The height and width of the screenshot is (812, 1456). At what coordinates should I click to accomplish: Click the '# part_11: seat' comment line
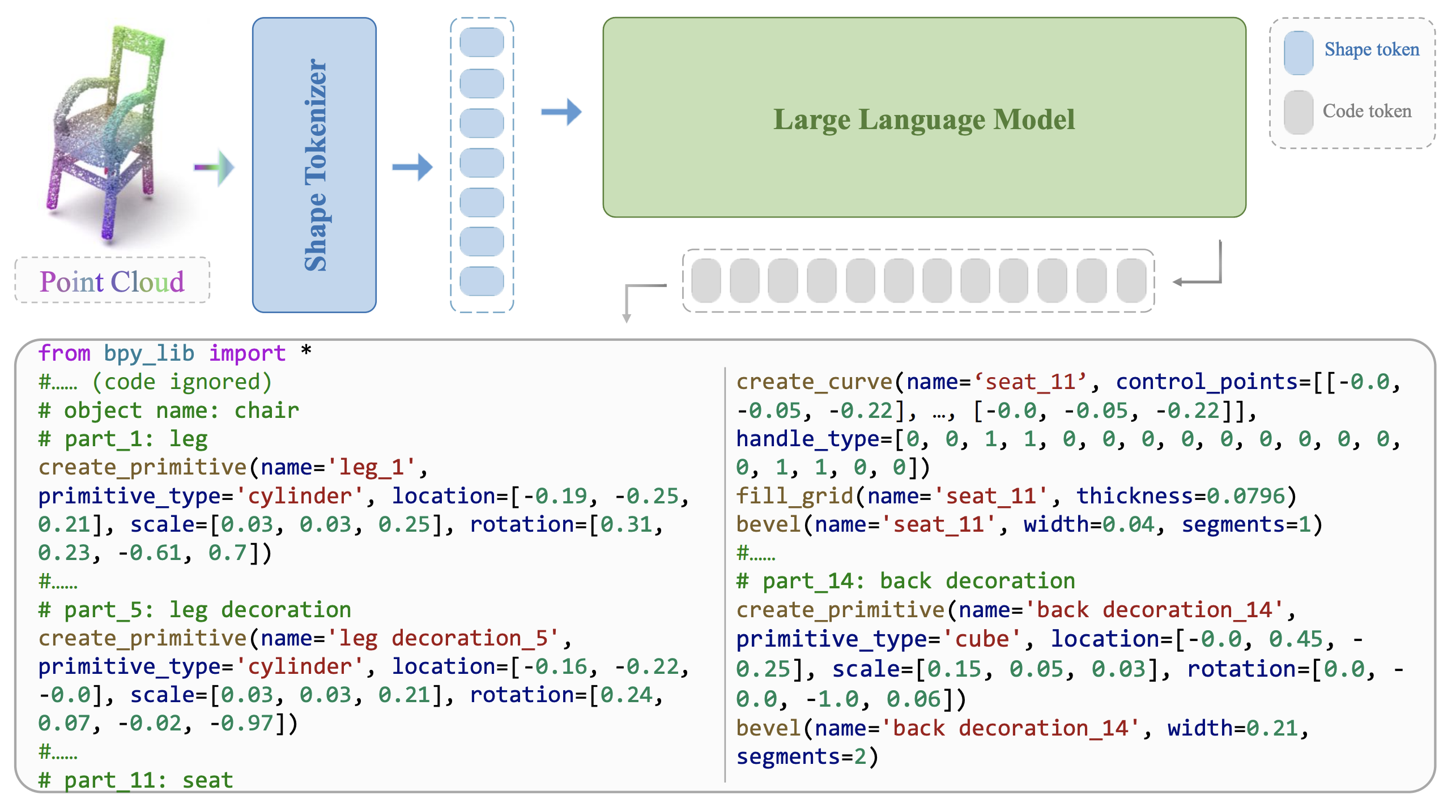point(136,780)
